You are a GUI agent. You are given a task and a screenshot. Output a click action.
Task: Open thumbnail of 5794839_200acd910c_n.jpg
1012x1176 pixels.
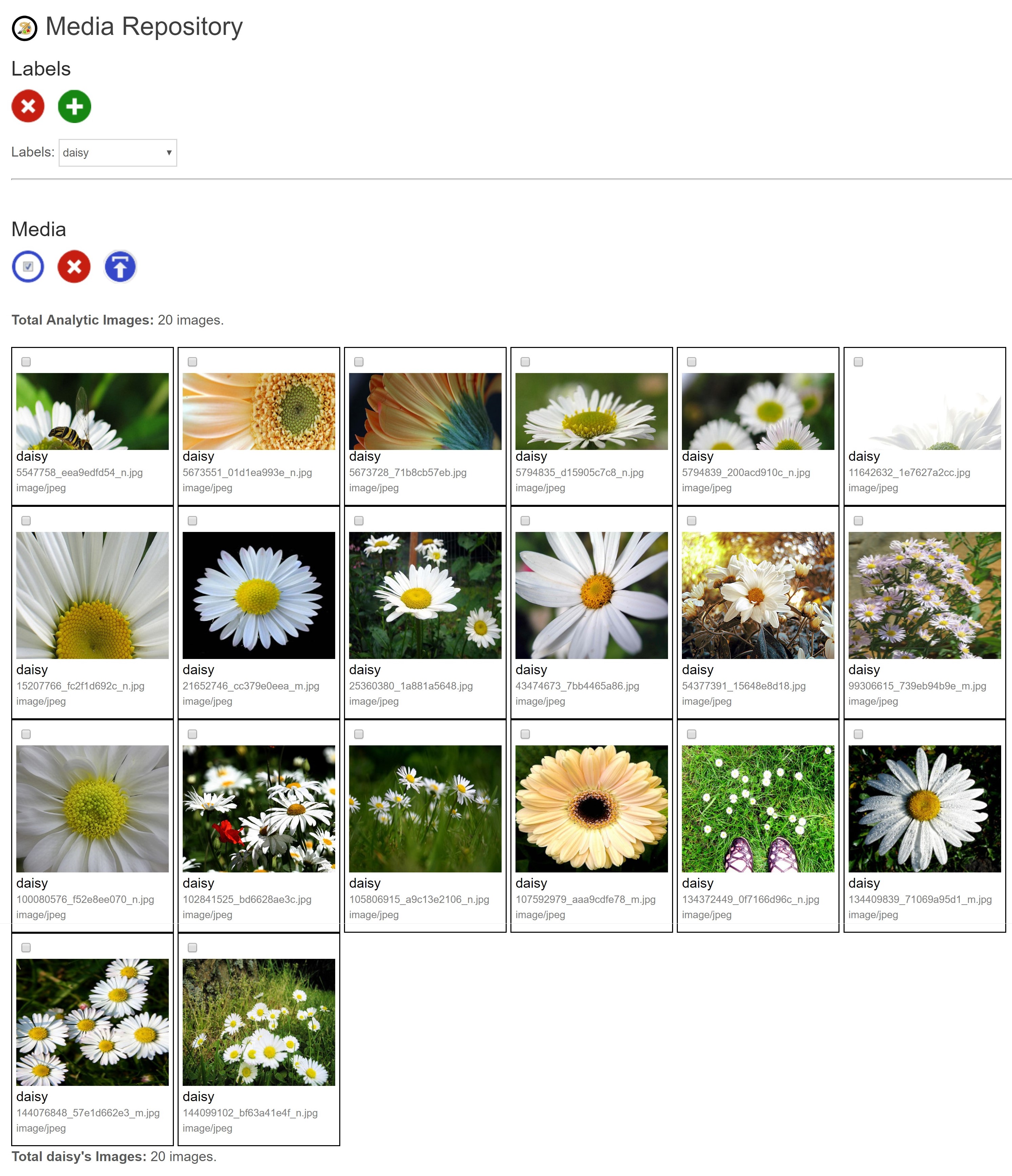[758, 412]
